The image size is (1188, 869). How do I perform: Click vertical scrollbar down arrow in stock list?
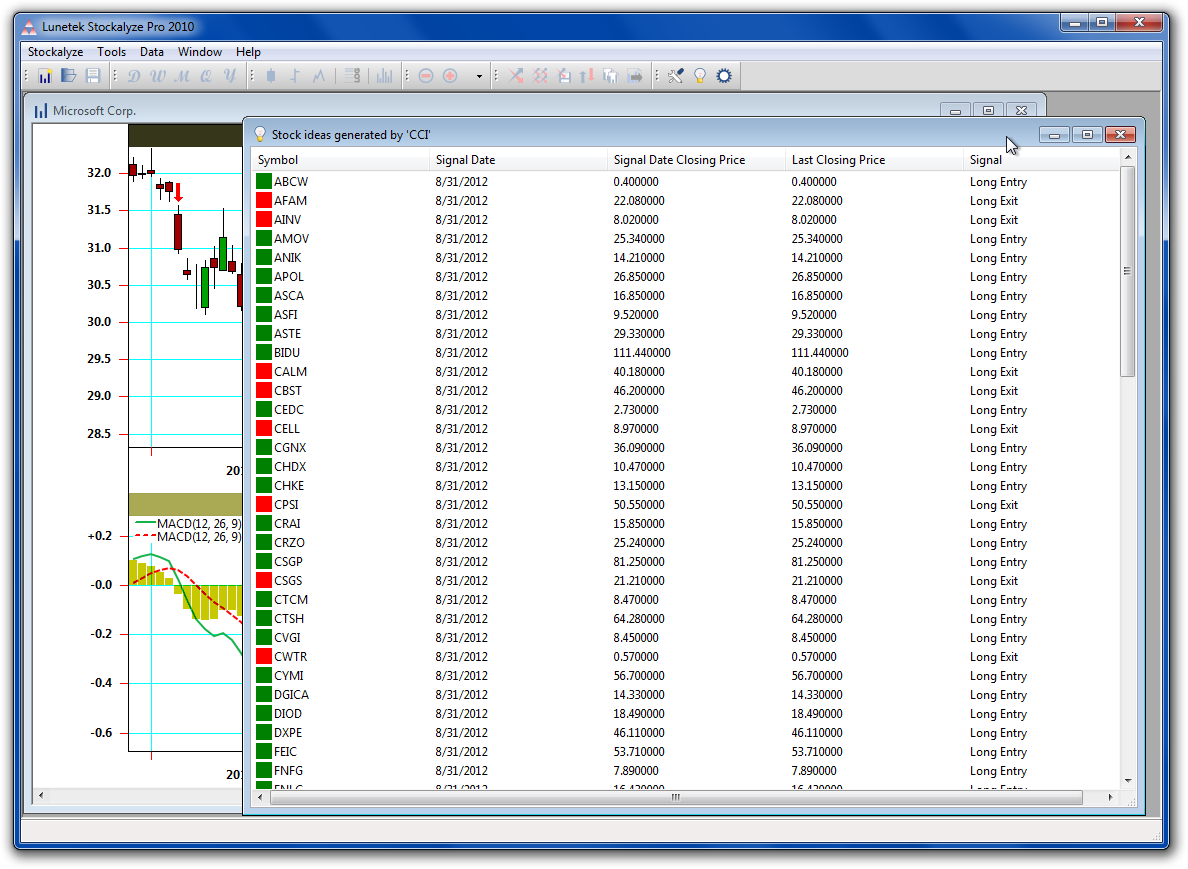click(x=1128, y=780)
